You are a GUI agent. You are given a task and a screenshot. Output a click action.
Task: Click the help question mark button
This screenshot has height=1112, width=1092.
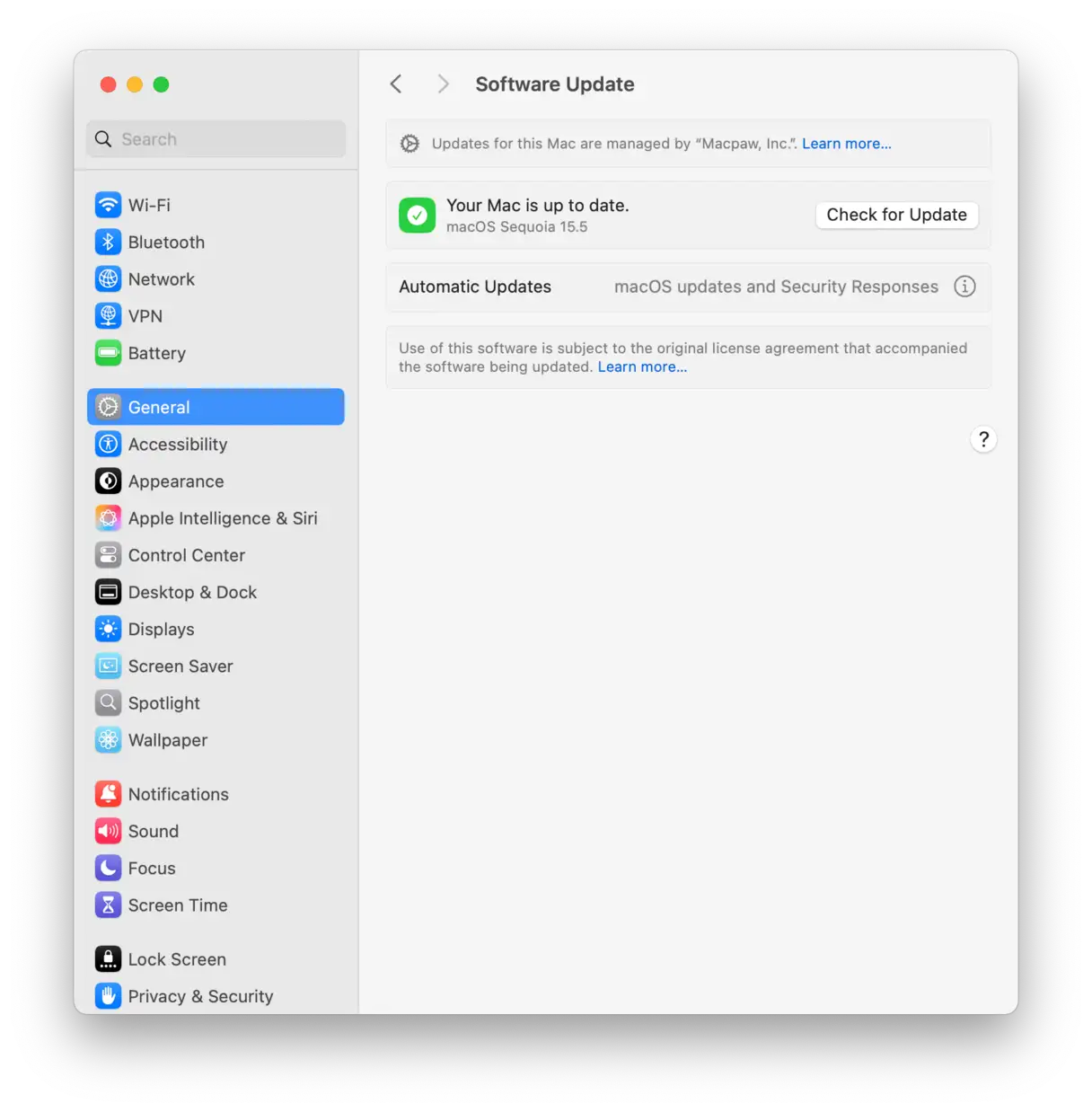click(x=983, y=439)
